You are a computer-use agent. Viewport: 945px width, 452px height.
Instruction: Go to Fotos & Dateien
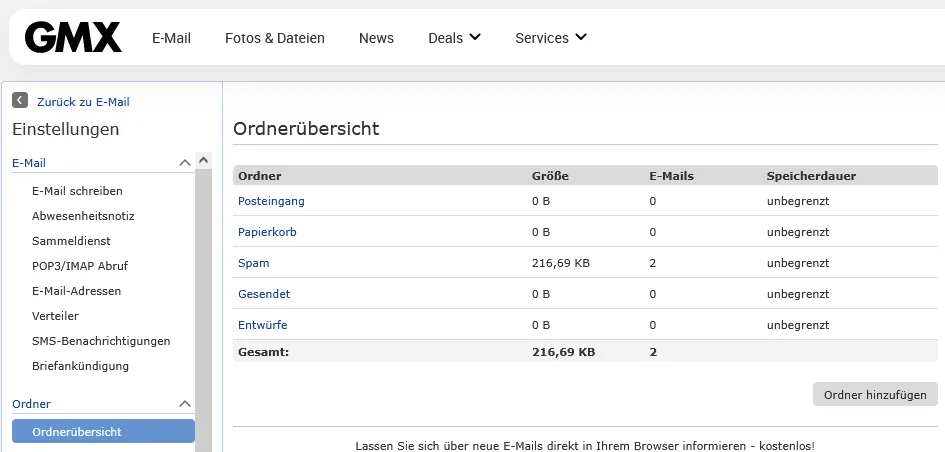(x=275, y=38)
